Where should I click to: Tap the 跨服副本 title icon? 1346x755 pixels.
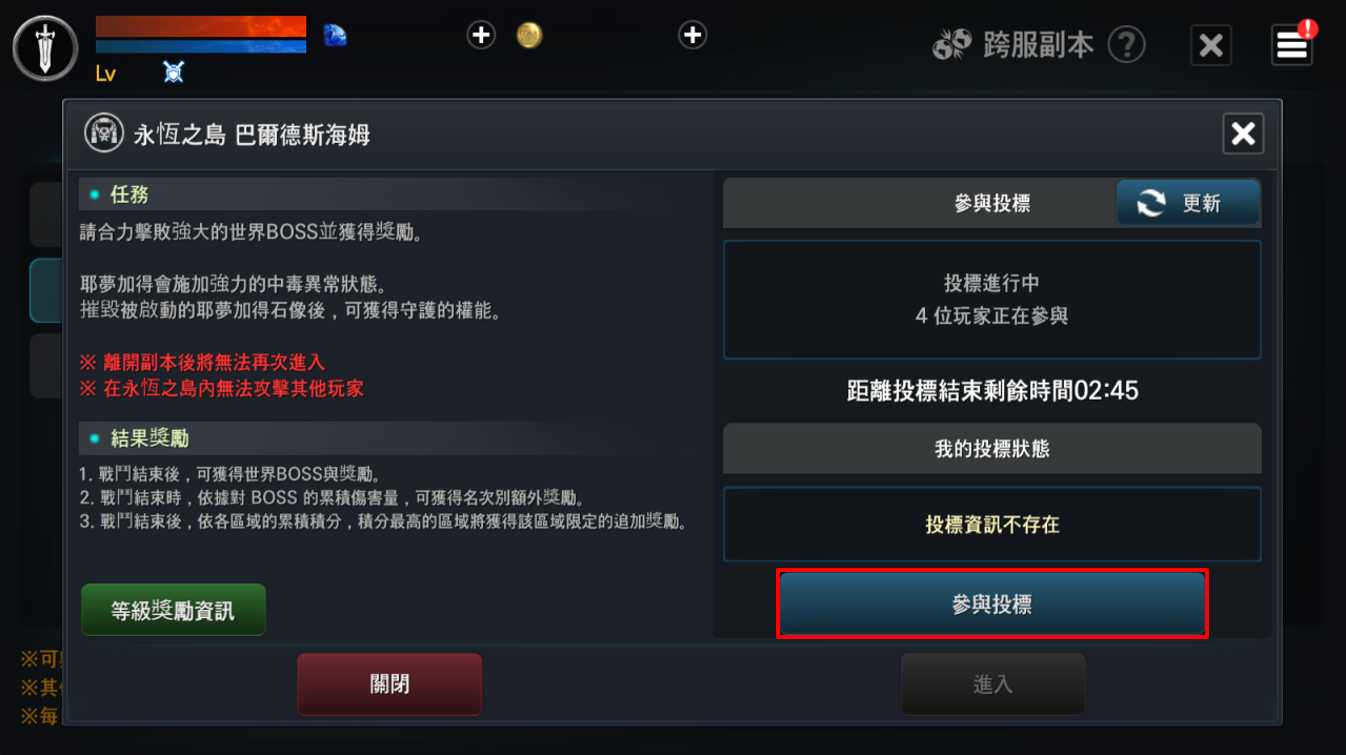point(951,45)
